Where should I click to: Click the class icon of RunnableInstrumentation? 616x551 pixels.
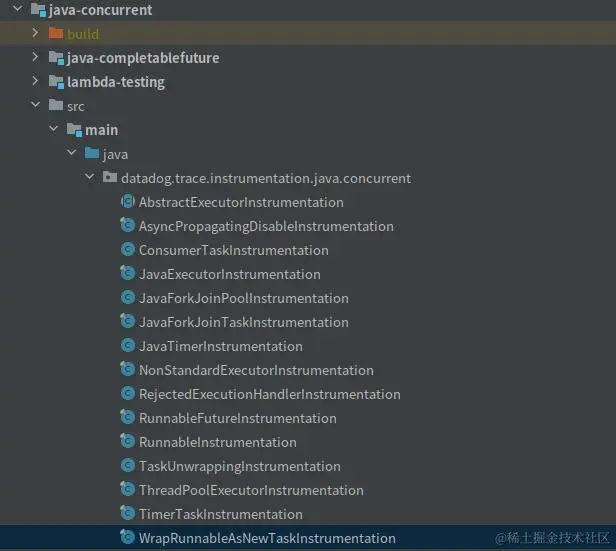click(128, 441)
